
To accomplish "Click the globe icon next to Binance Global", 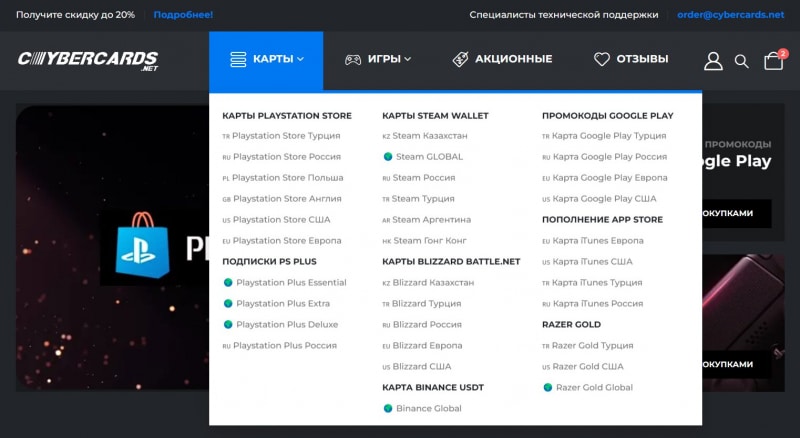I will click(x=388, y=408).
